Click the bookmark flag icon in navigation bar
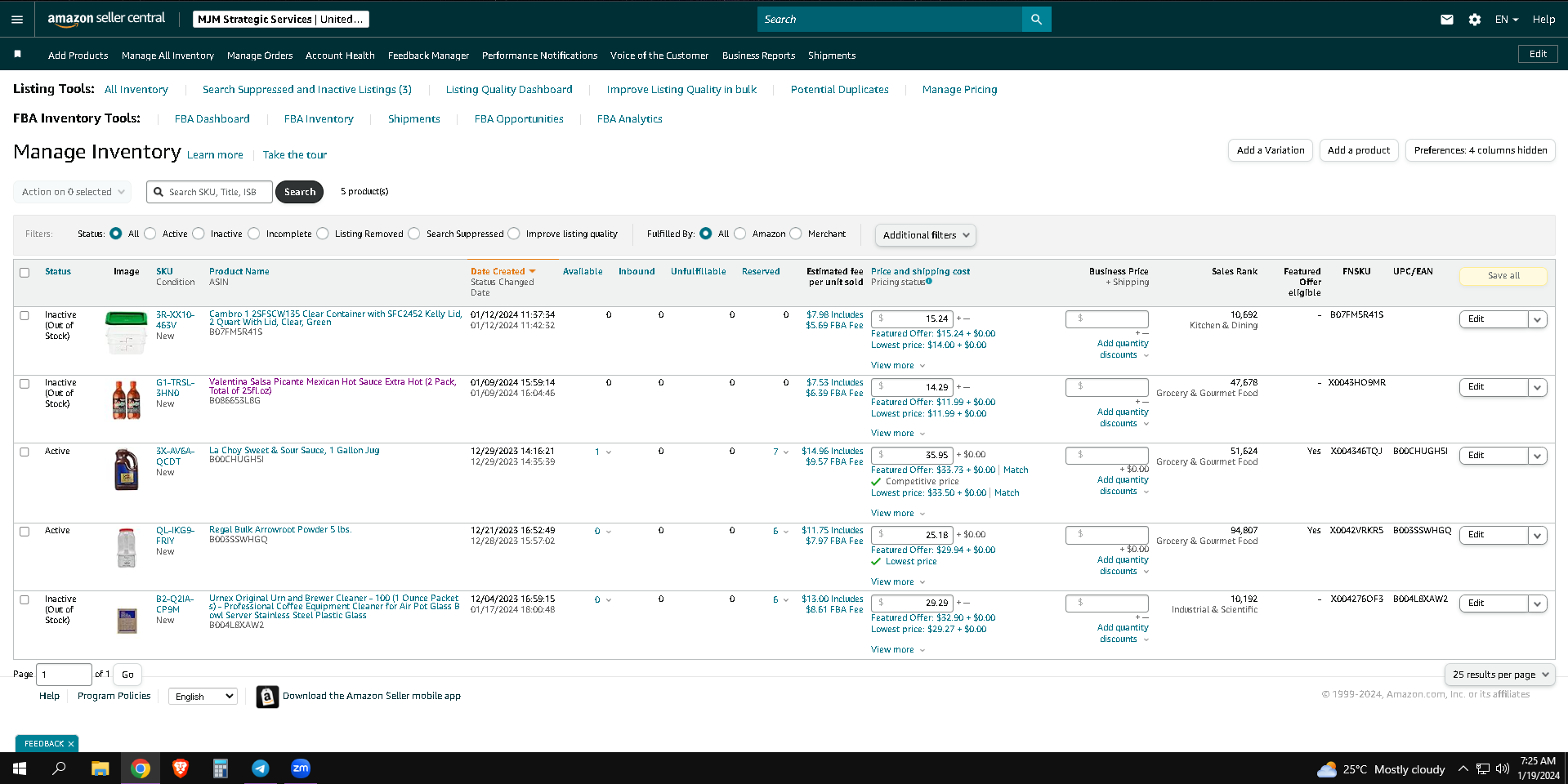1568x784 pixels. point(17,54)
